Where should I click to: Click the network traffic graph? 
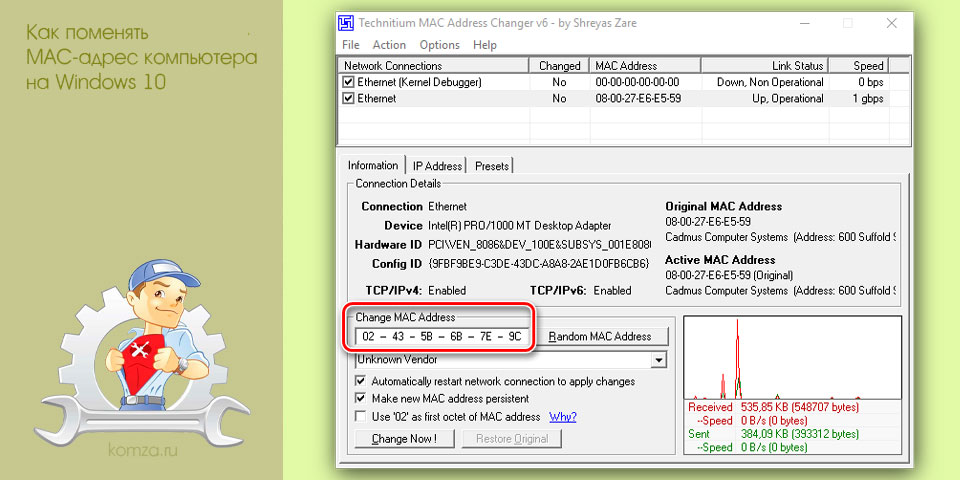tap(792, 358)
